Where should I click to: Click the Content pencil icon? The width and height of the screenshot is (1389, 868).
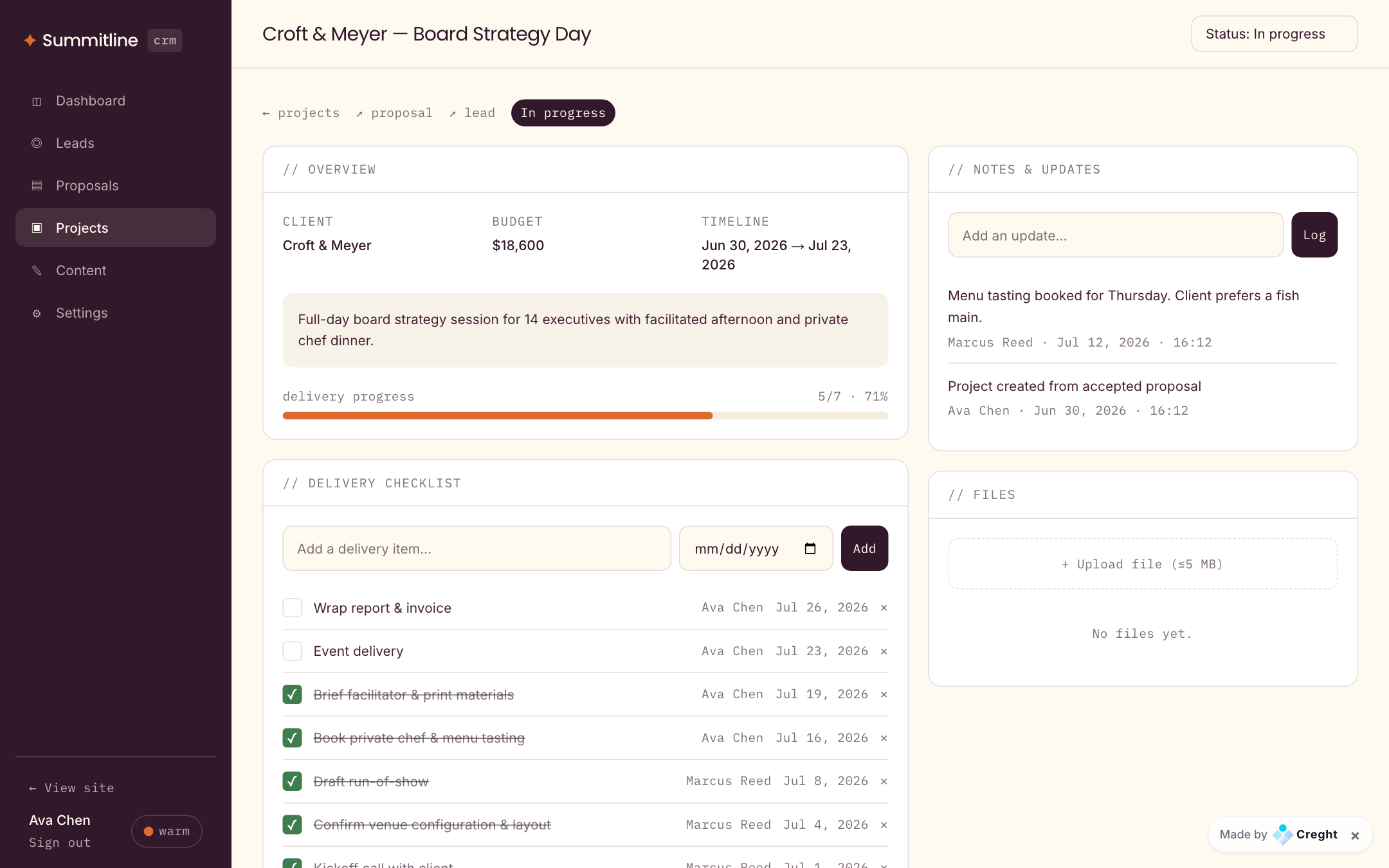coord(37,270)
